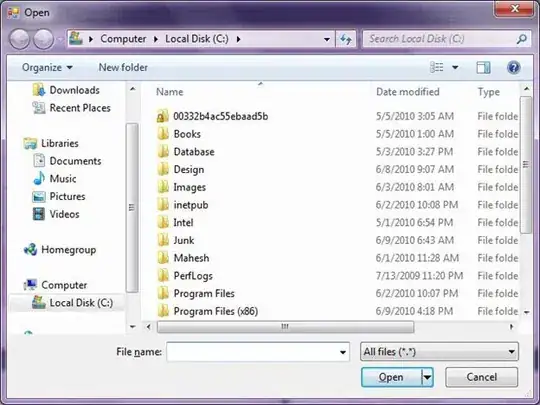540x405 pixels.
Task: Click the Cancel button
Action: tap(481, 377)
